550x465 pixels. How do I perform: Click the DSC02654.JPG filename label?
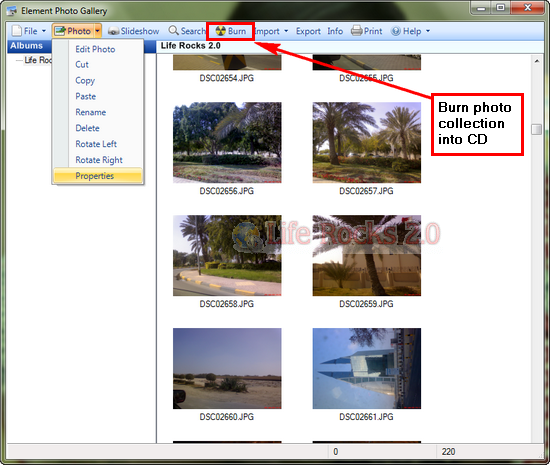click(x=227, y=78)
